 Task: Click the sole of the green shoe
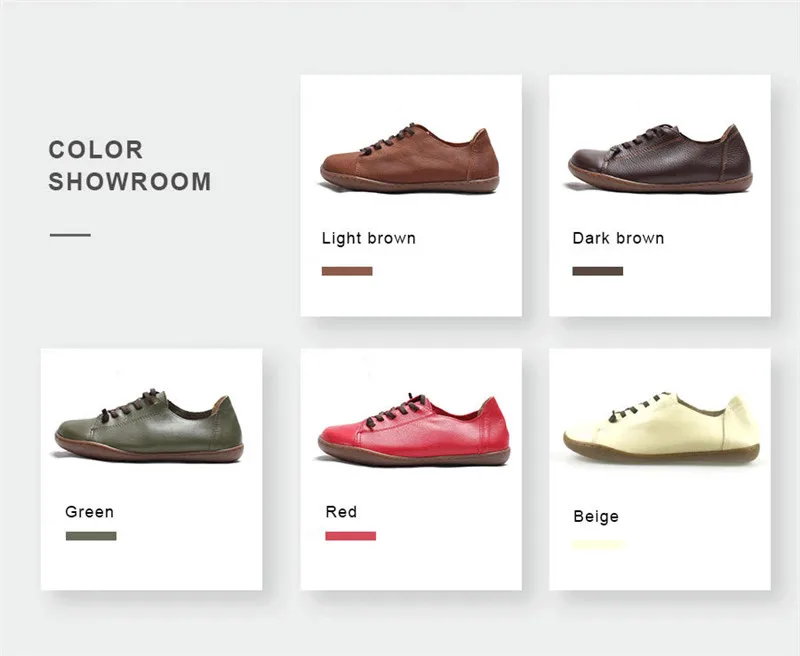tap(149, 451)
